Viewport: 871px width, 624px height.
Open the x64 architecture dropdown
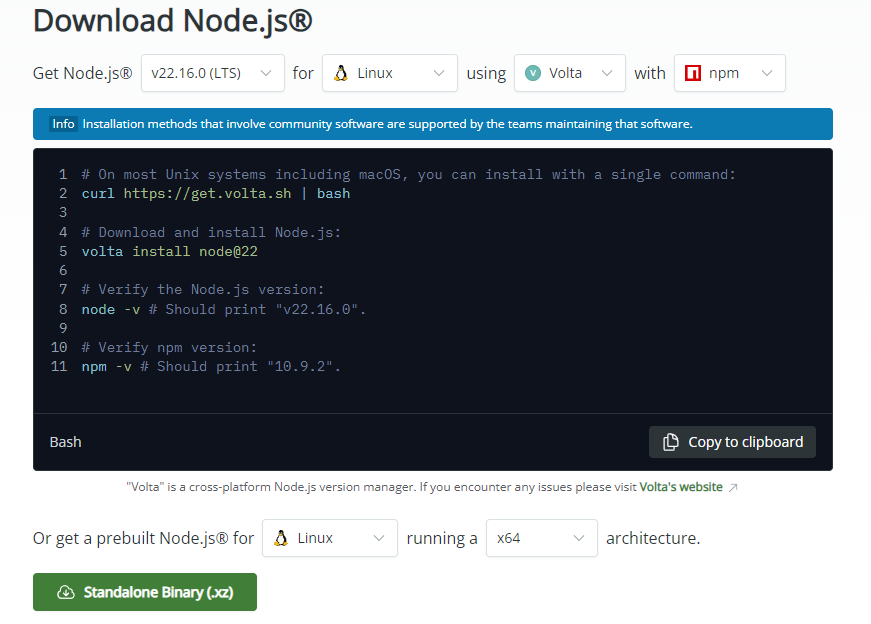tap(542, 538)
